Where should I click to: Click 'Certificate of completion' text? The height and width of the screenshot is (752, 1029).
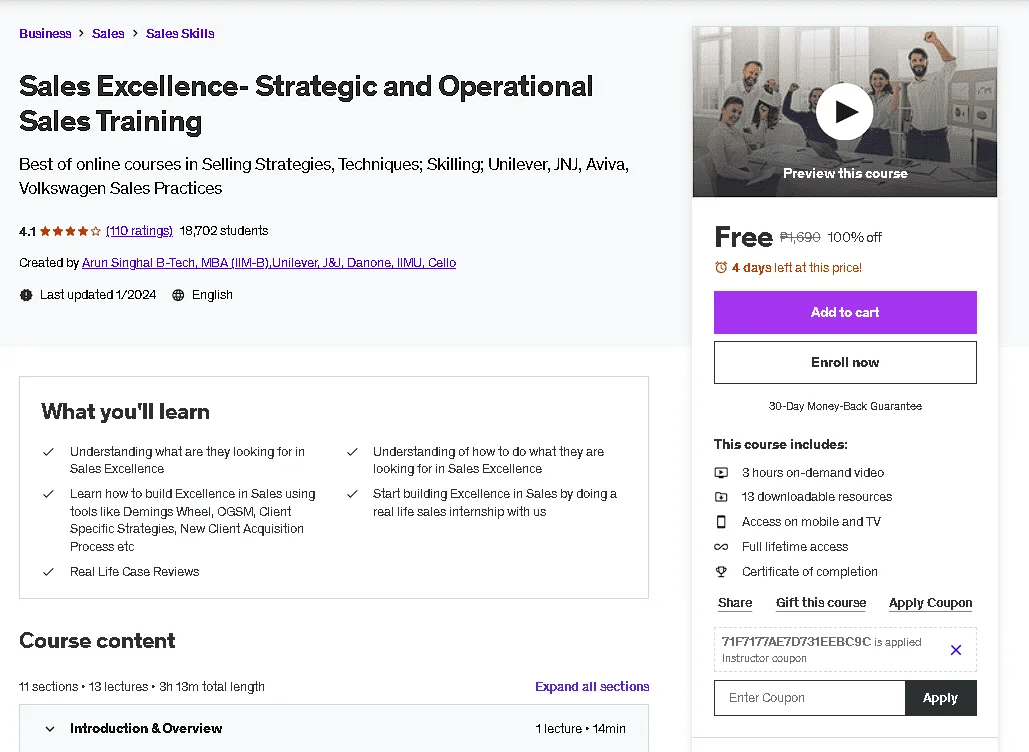[x=810, y=572]
